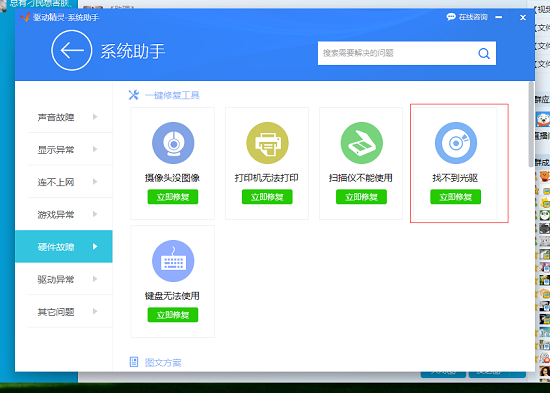Viewport: 550px width, 393px height.
Task: Select the 硬件故障 category
Action: pos(63,247)
